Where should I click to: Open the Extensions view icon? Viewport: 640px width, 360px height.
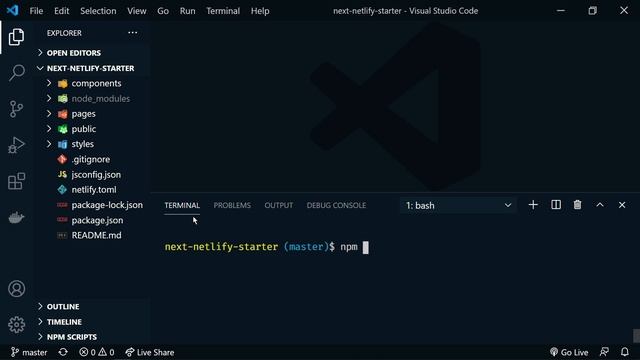(x=16, y=181)
